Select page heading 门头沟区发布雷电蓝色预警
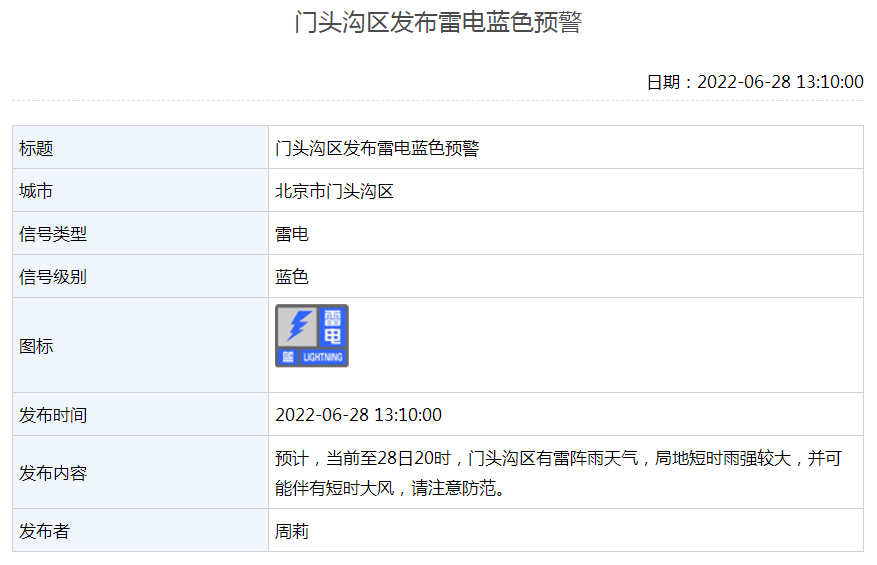Screen dimensions: 877x565 point(438,23)
